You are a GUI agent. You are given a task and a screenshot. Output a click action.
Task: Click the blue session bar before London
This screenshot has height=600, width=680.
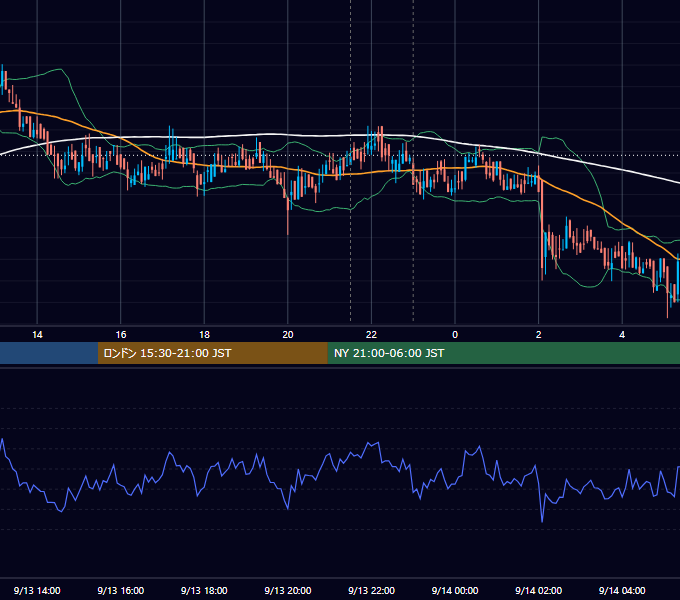coord(49,353)
